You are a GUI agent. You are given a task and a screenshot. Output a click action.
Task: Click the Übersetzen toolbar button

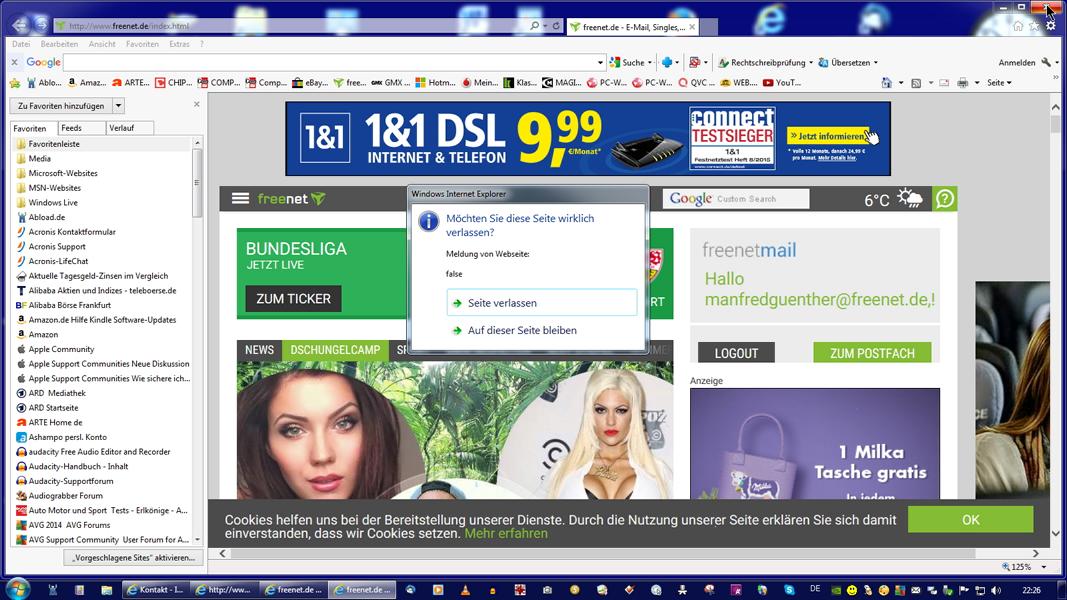coord(844,62)
